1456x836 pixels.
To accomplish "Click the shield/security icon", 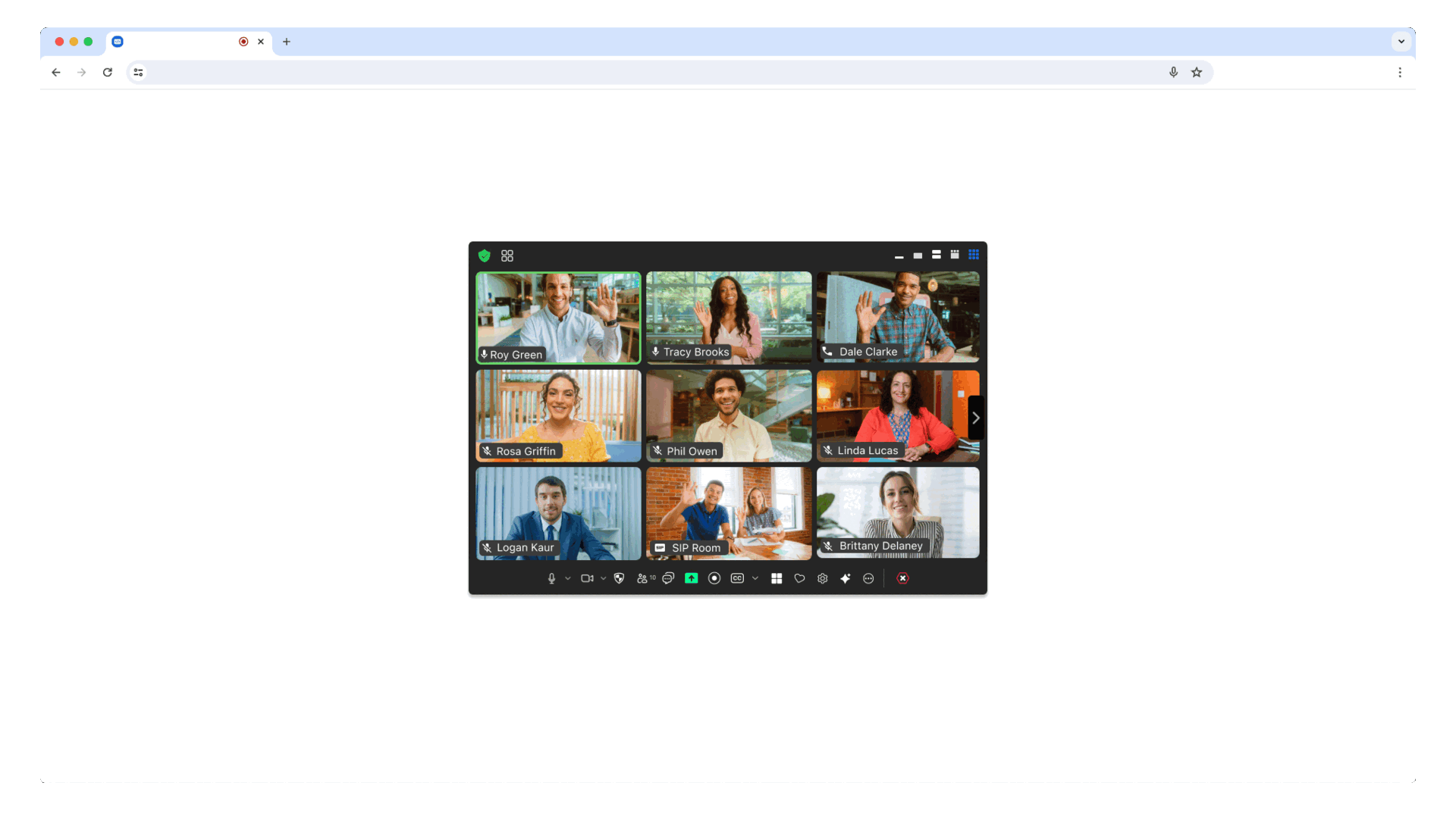I will click(x=484, y=255).
